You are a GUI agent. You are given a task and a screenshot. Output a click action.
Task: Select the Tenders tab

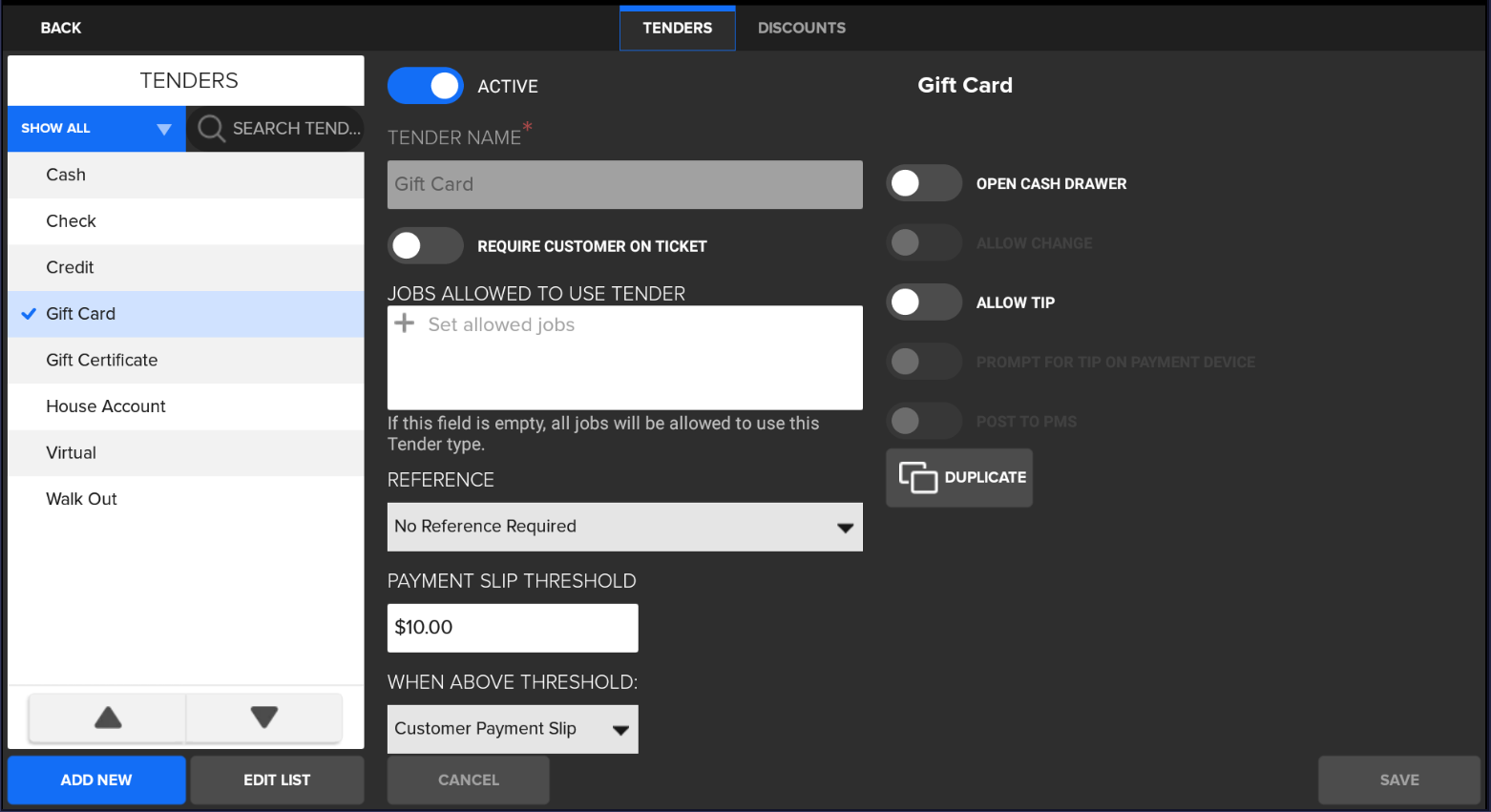coord(677,28)
